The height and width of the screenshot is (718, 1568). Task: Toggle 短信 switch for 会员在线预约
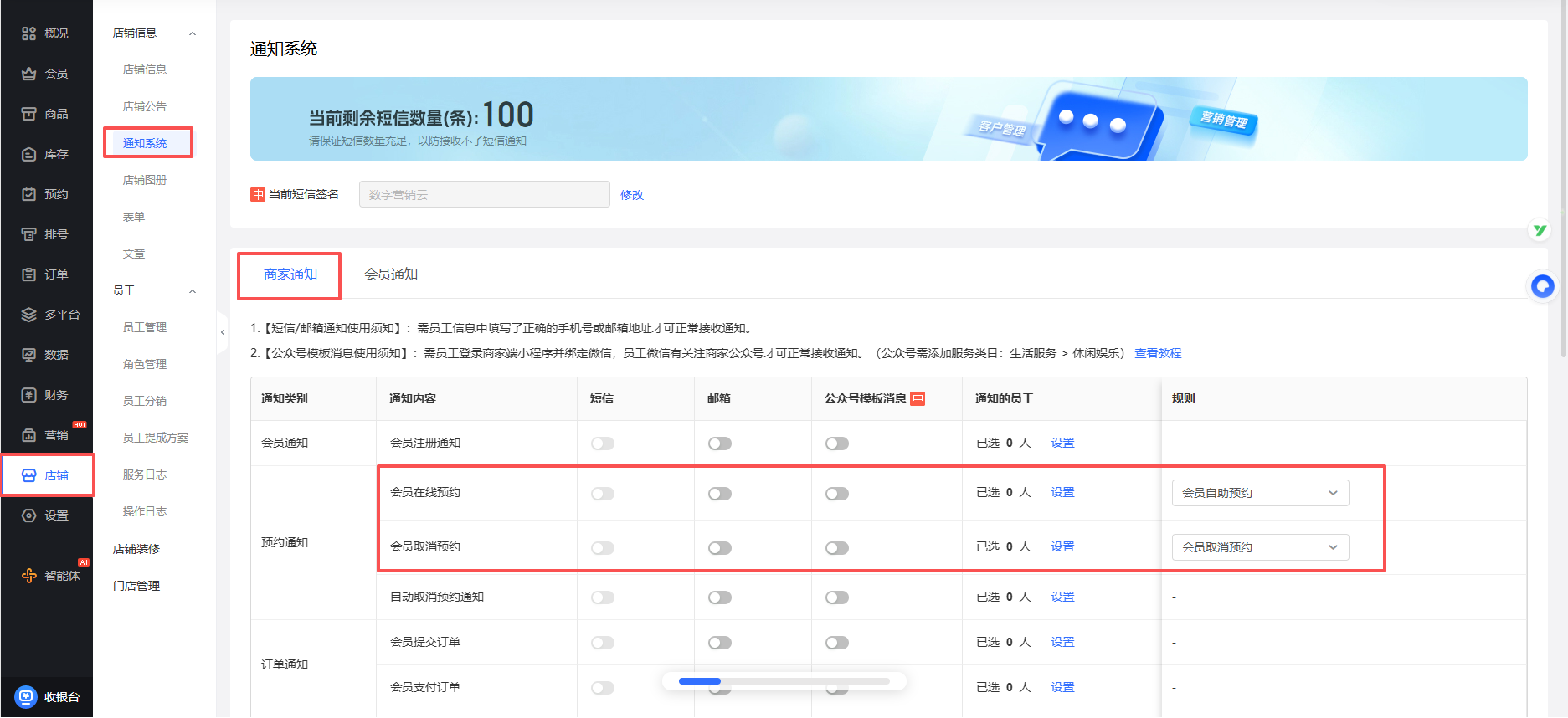click(x=603, y=494)
